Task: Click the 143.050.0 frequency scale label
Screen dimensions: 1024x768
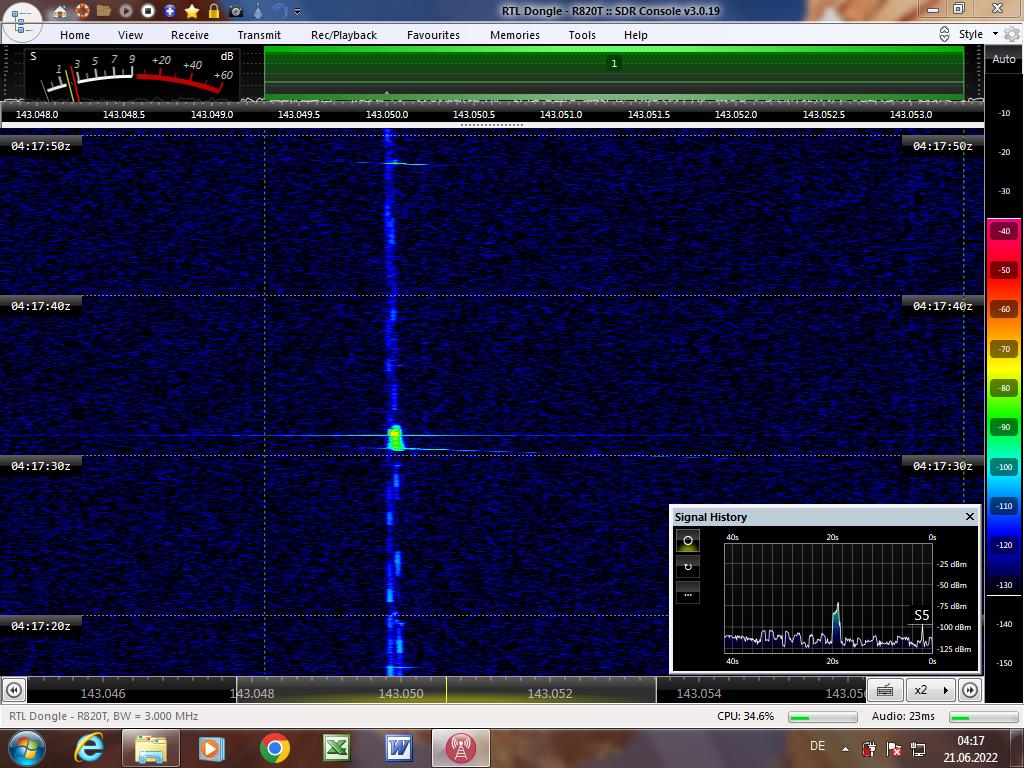Action: point(387,114)
